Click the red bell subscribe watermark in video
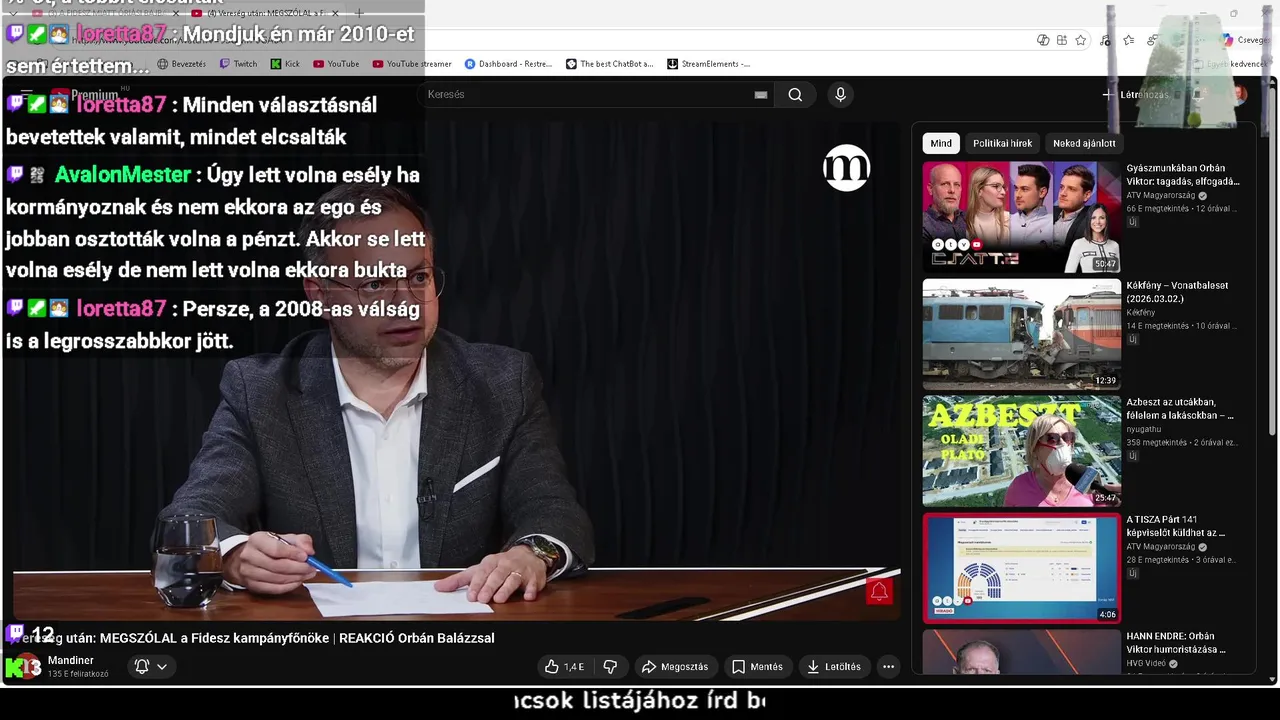Image resolution: width=1280 pixels, height=720 pixels. (879, 592)
